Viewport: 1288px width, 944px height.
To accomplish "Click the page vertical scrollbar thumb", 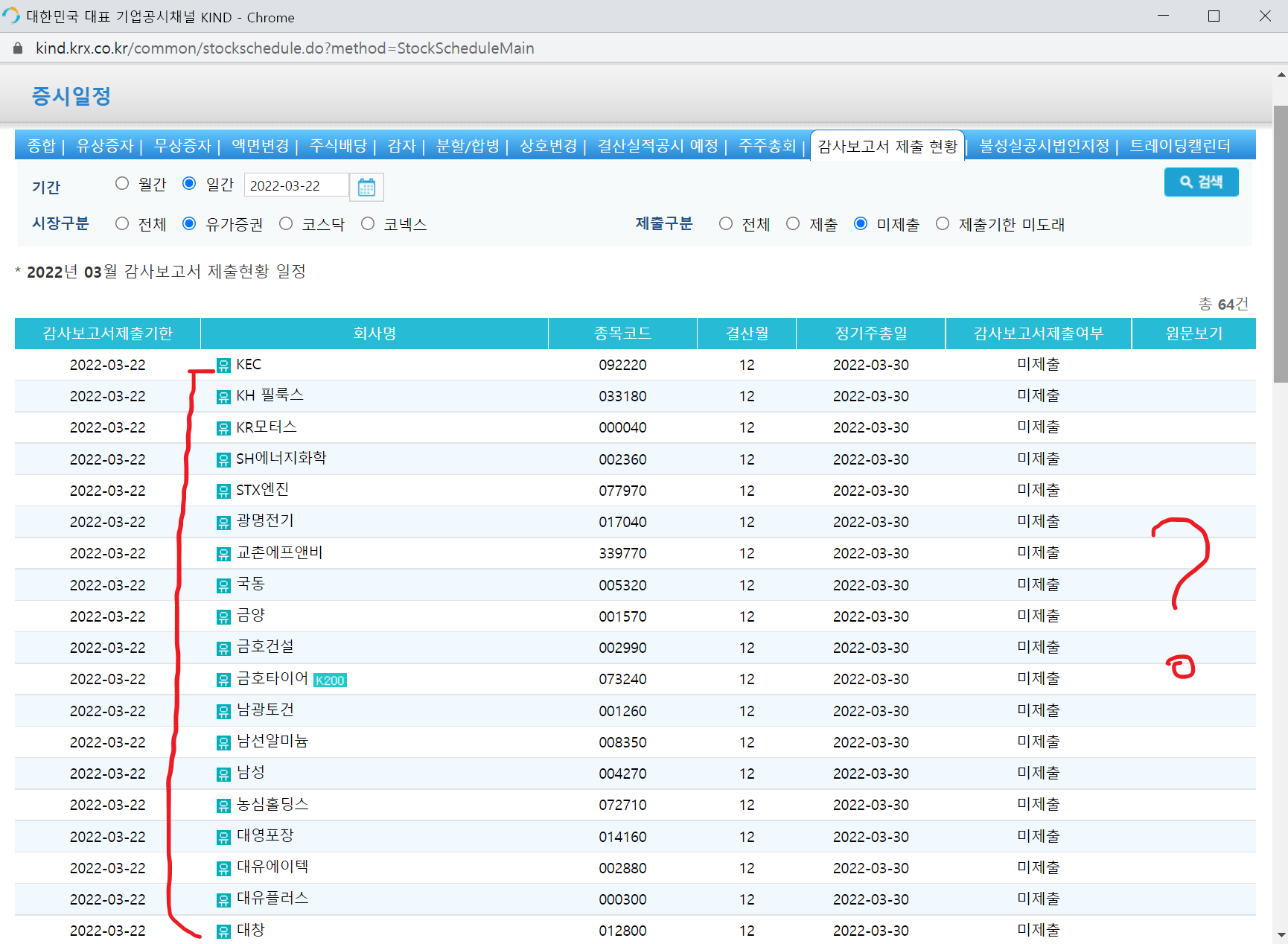I will point(1281,244).
